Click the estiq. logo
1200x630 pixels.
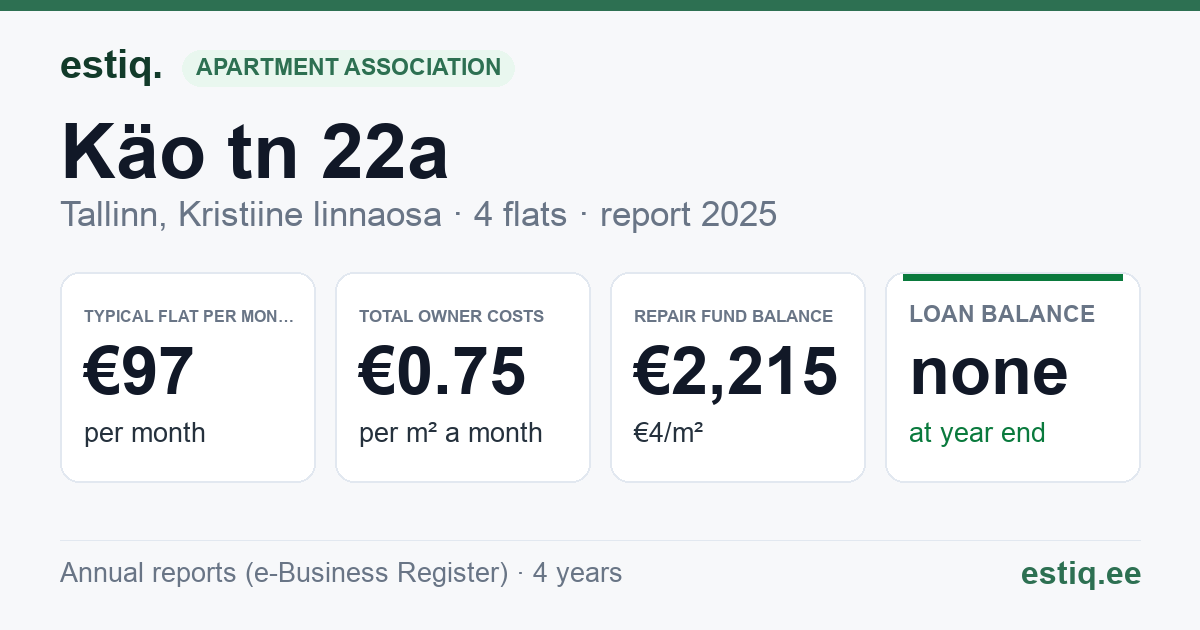111,66
